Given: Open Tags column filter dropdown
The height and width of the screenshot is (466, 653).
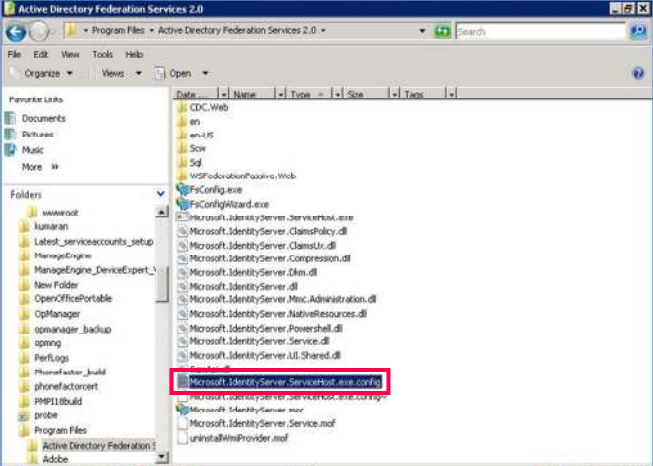Looking at the screenshot, I should (x=451, y=95).
